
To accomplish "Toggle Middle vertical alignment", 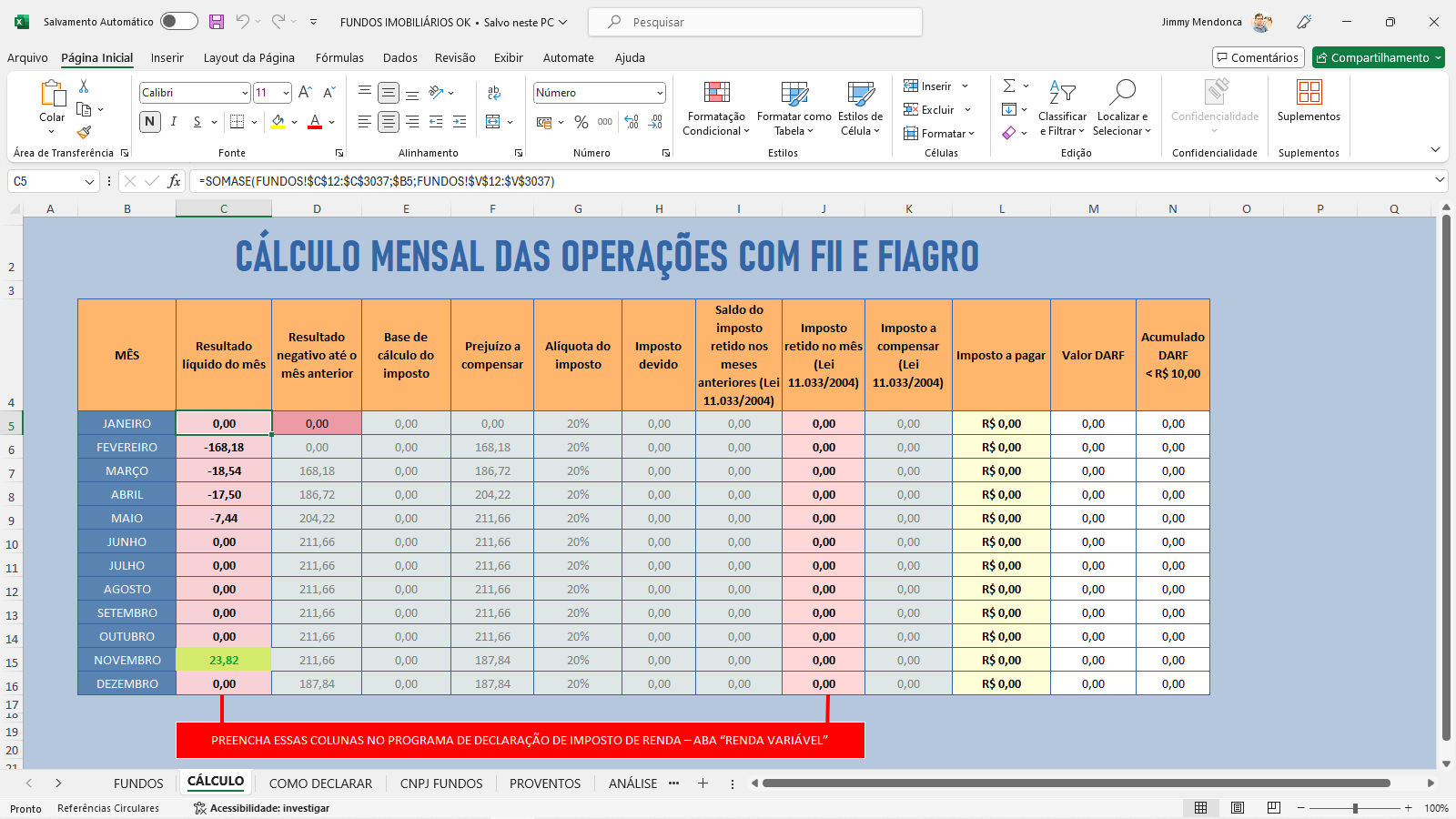I will point(389,93).
